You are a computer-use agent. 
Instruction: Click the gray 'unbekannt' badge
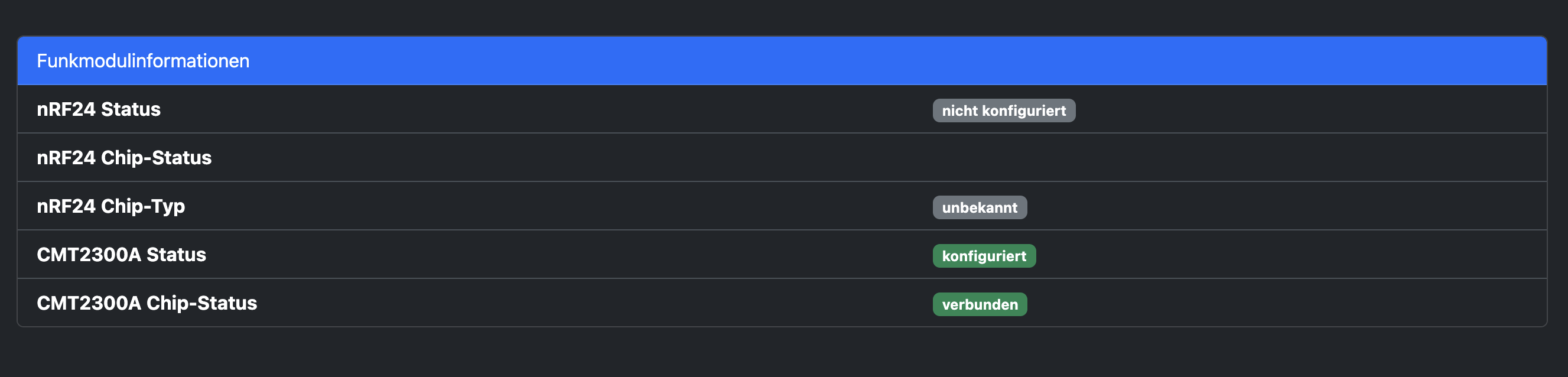980,207
